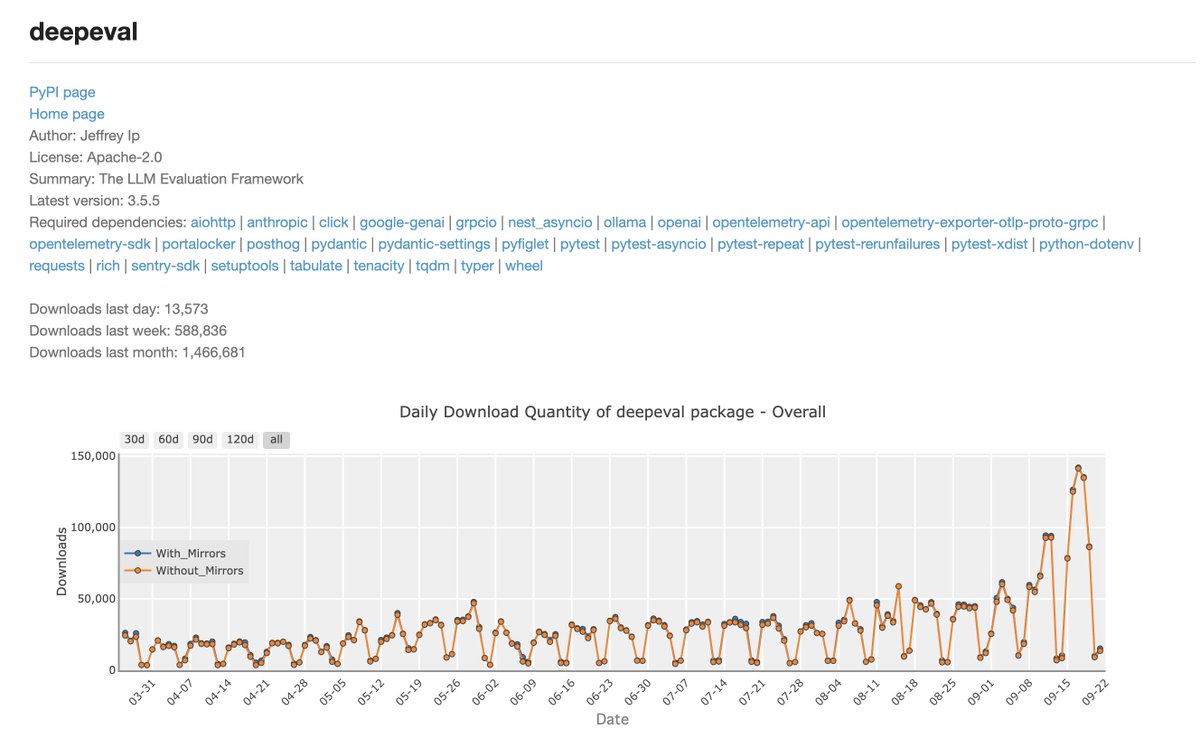The width and height of the screenshot is (1200, 738).
Task: Open the requests dependency link
Action: click(57, 266)
